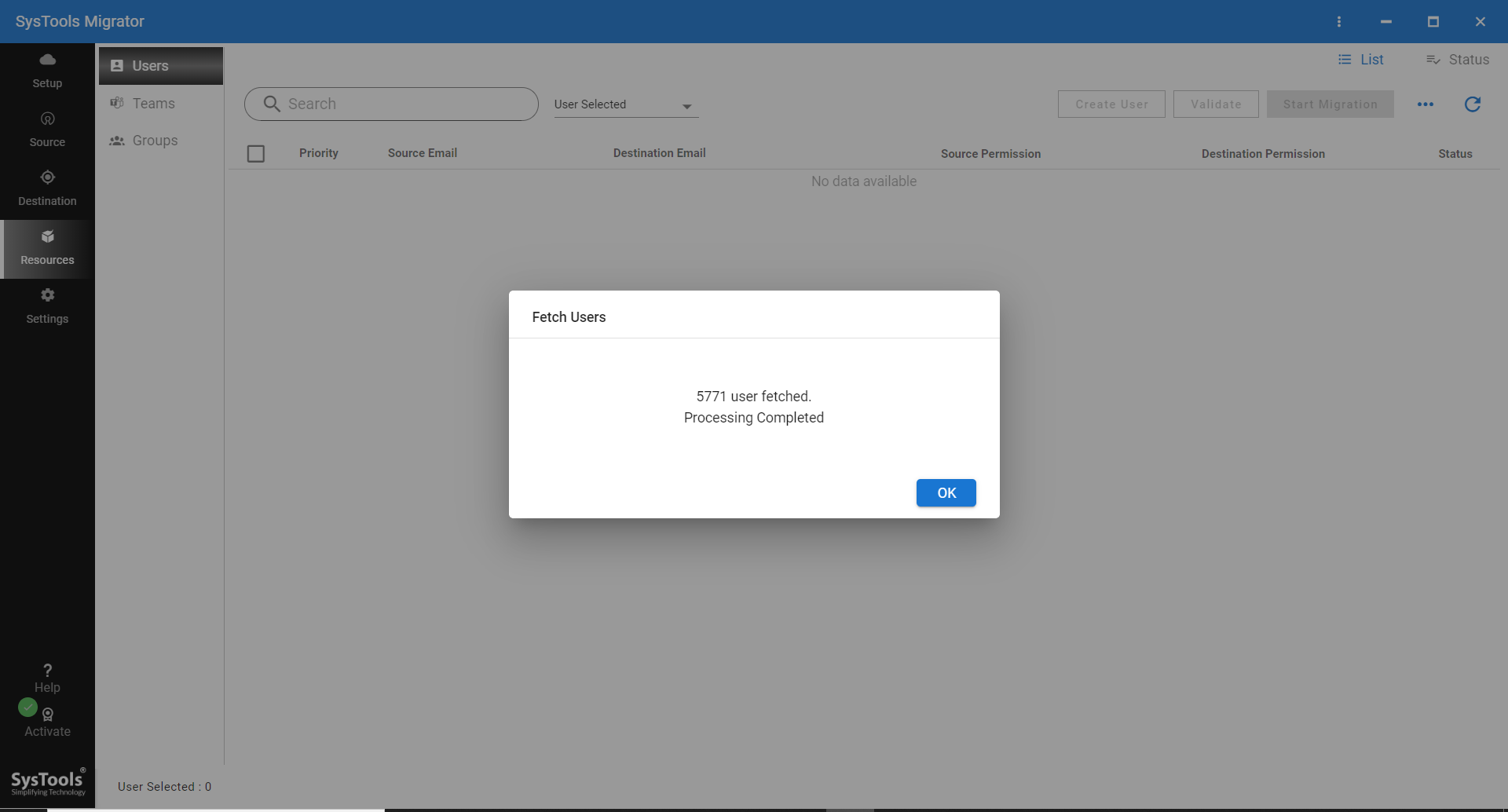The image size is (1508, 812).
Task: Switch to the Users tab
Action: (161, 66)
